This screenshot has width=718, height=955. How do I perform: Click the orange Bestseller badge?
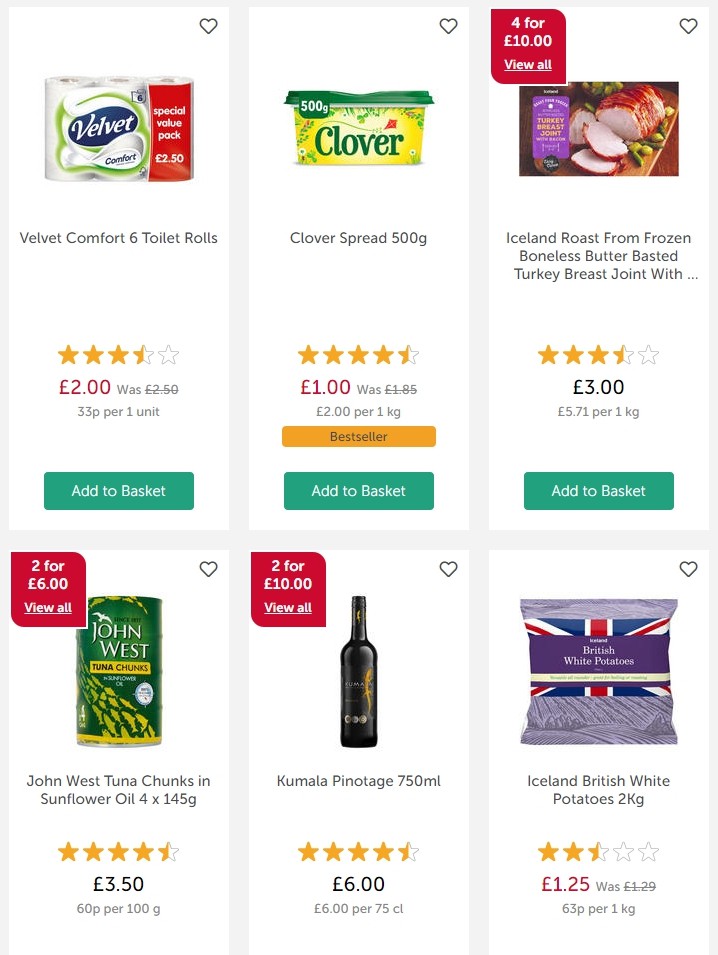tap(358, 436)
